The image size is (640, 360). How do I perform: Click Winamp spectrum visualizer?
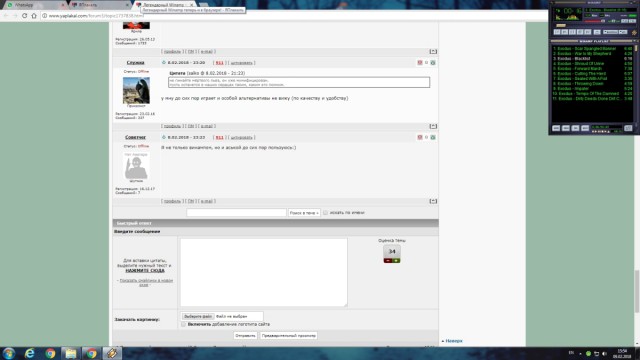pos(567,17)
